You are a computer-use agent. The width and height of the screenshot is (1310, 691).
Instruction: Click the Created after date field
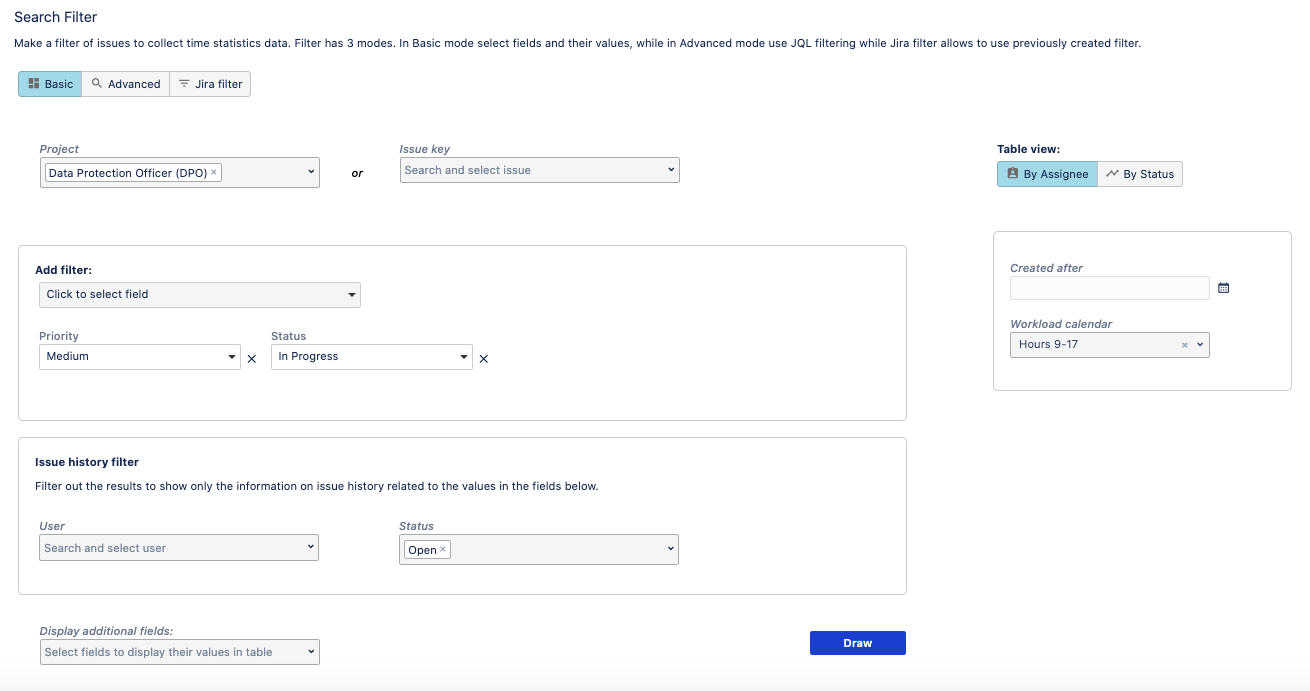[x=1109, y=288]
